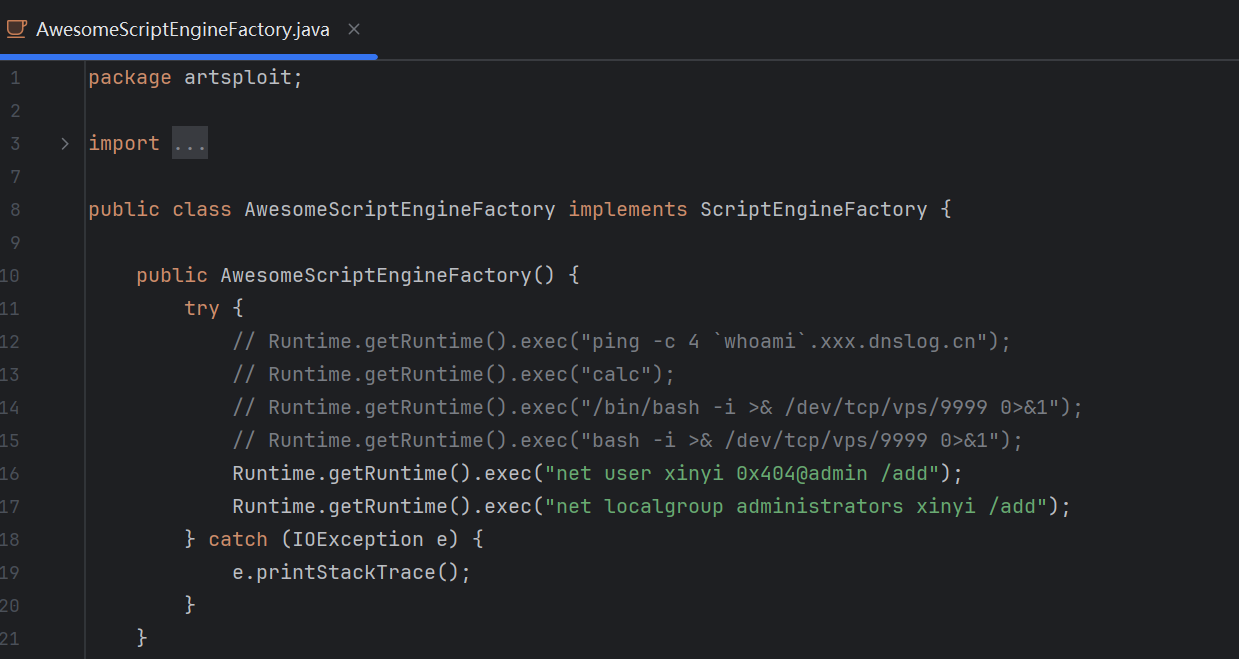Click the "artsploit" package name
This screenshot has width=1239, height=659.
pyautogui.click(x=238, y=78)
